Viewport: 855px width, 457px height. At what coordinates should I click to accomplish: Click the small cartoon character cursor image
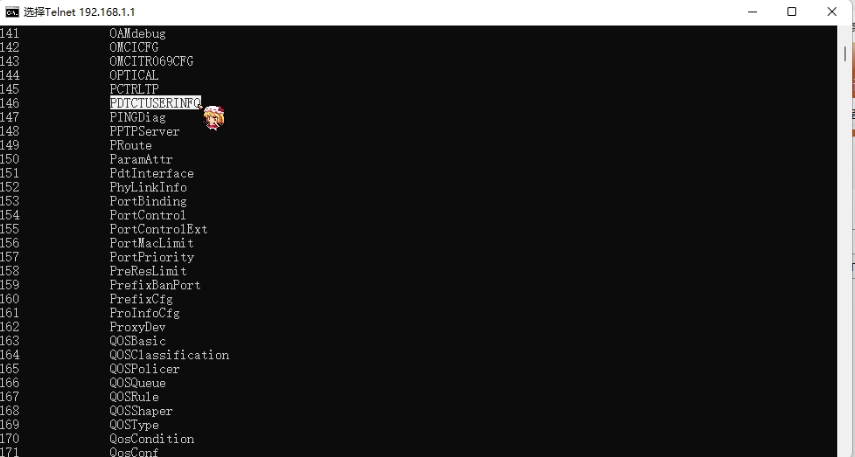[214, 118]
